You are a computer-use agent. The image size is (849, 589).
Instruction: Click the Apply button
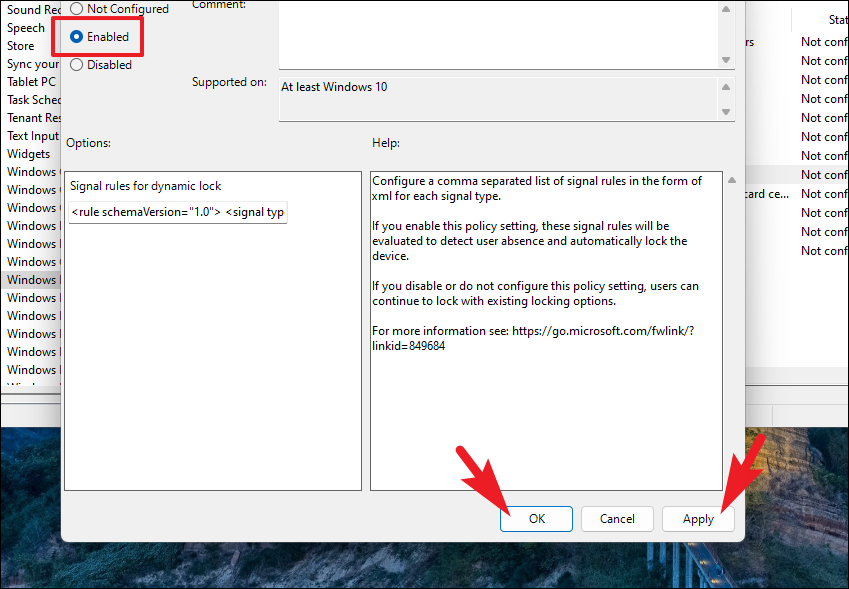pos(697,518)
